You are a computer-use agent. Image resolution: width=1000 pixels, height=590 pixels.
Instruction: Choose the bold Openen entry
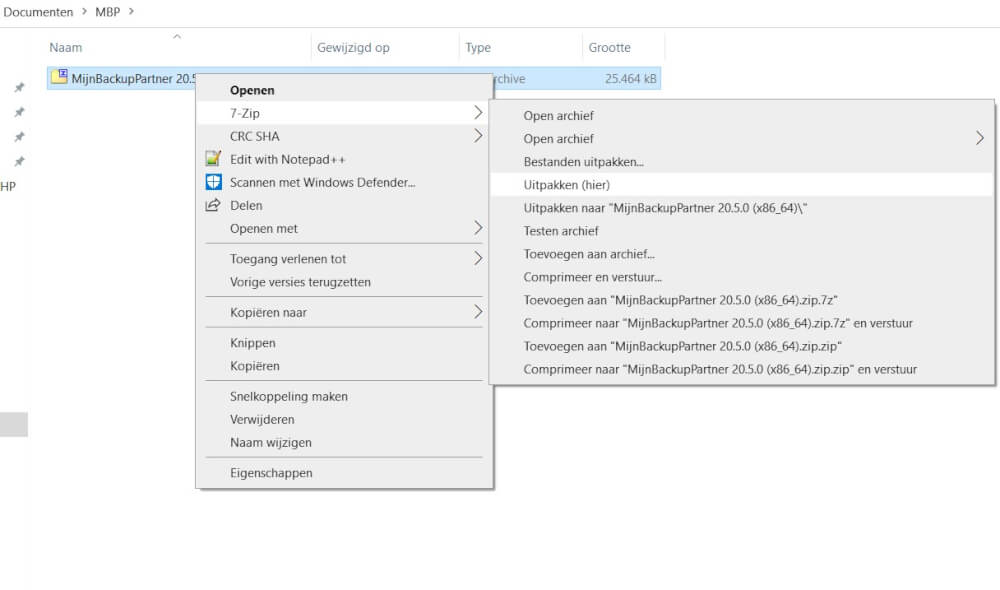[x=252, y=90]
